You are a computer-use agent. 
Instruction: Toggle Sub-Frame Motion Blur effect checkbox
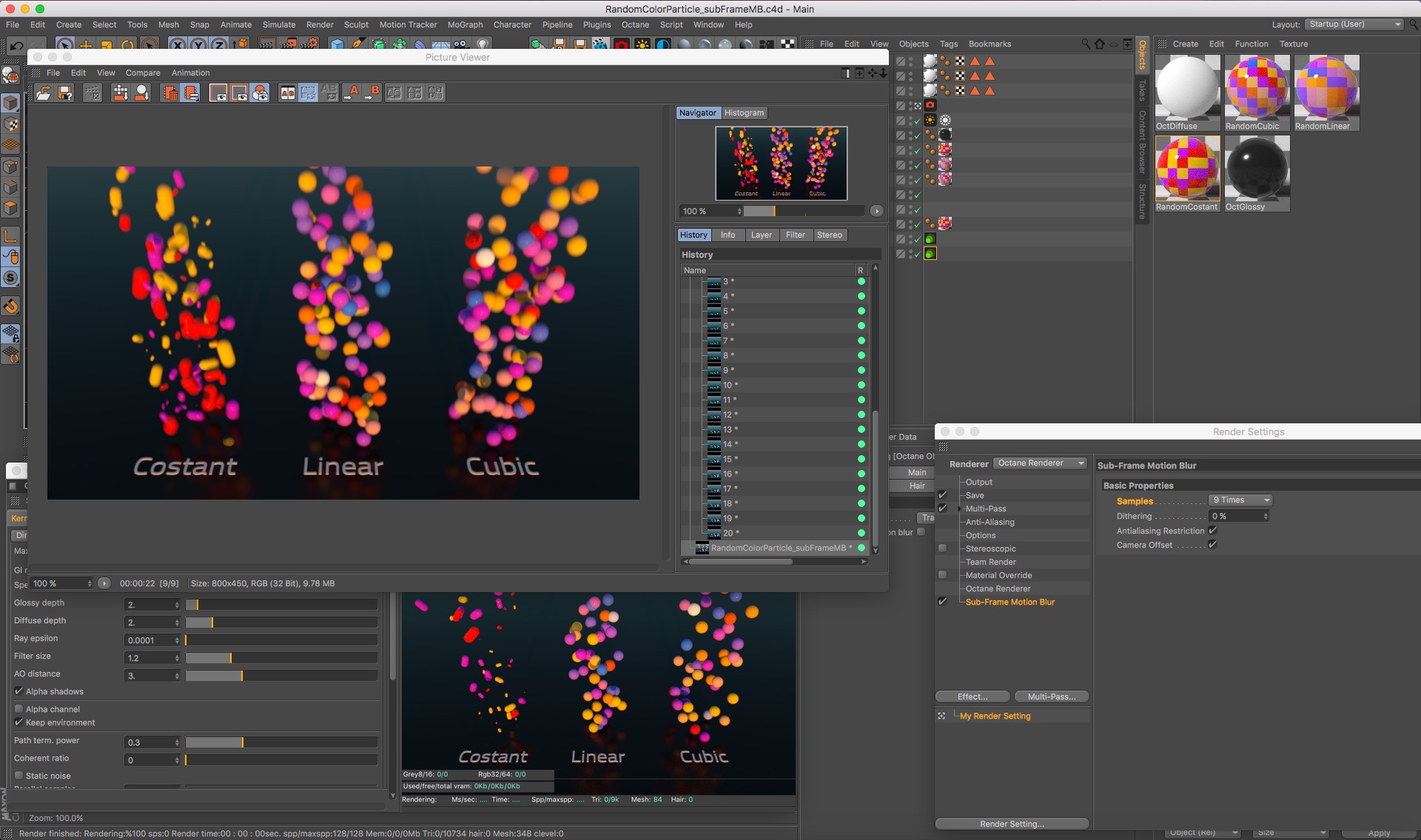pyautogui.click(x=942, y=602)
